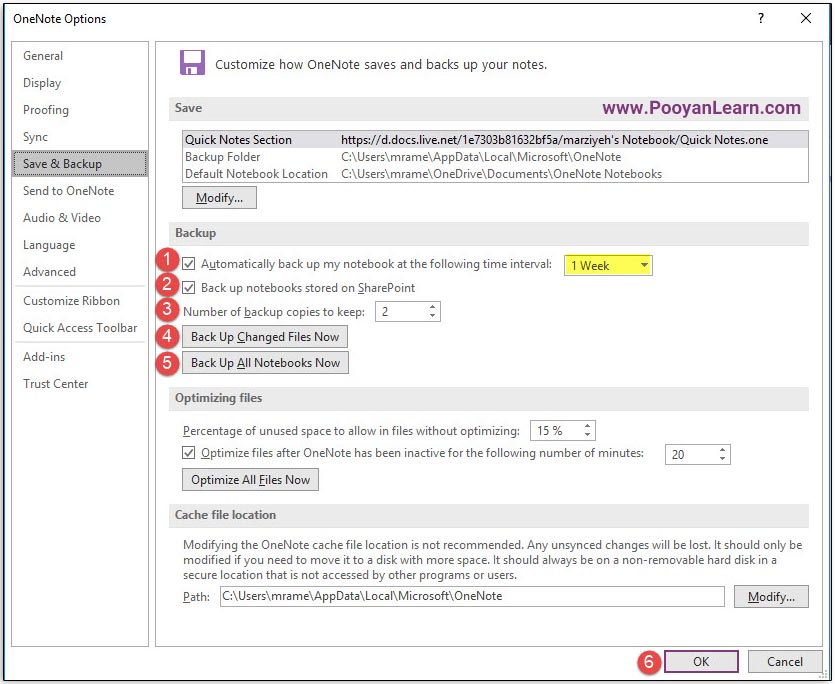
Task: Open Customize Ribbon settings
Action: click(x=79, y=301)
